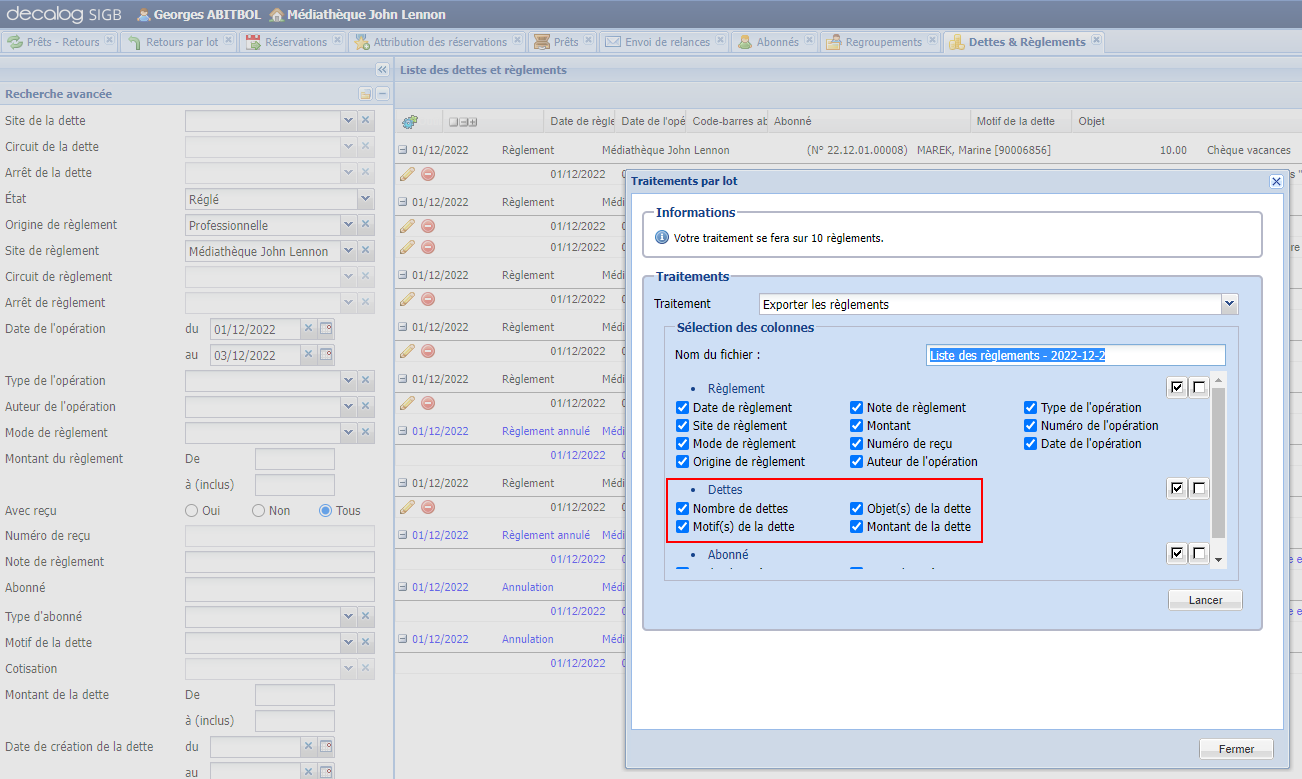Click the Nom du fichier text field
Screen dimensions: 1302x779
point(1075,356)
